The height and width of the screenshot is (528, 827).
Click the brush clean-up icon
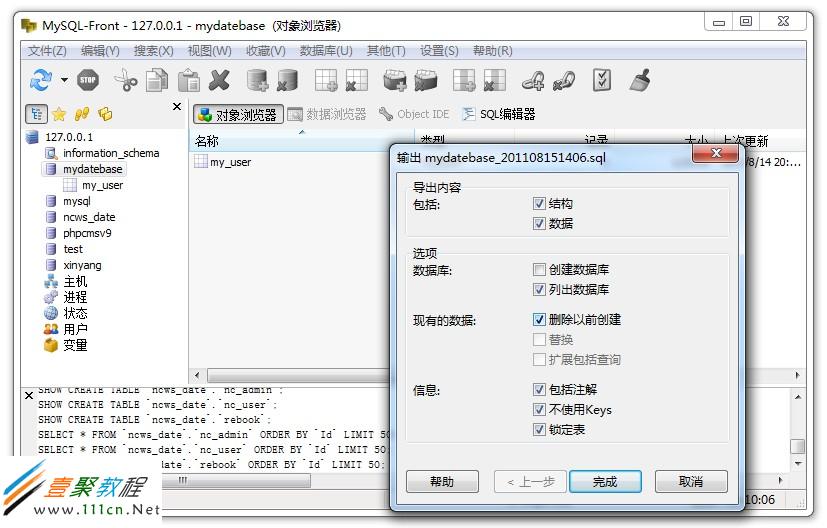click(x=640, y=80)
